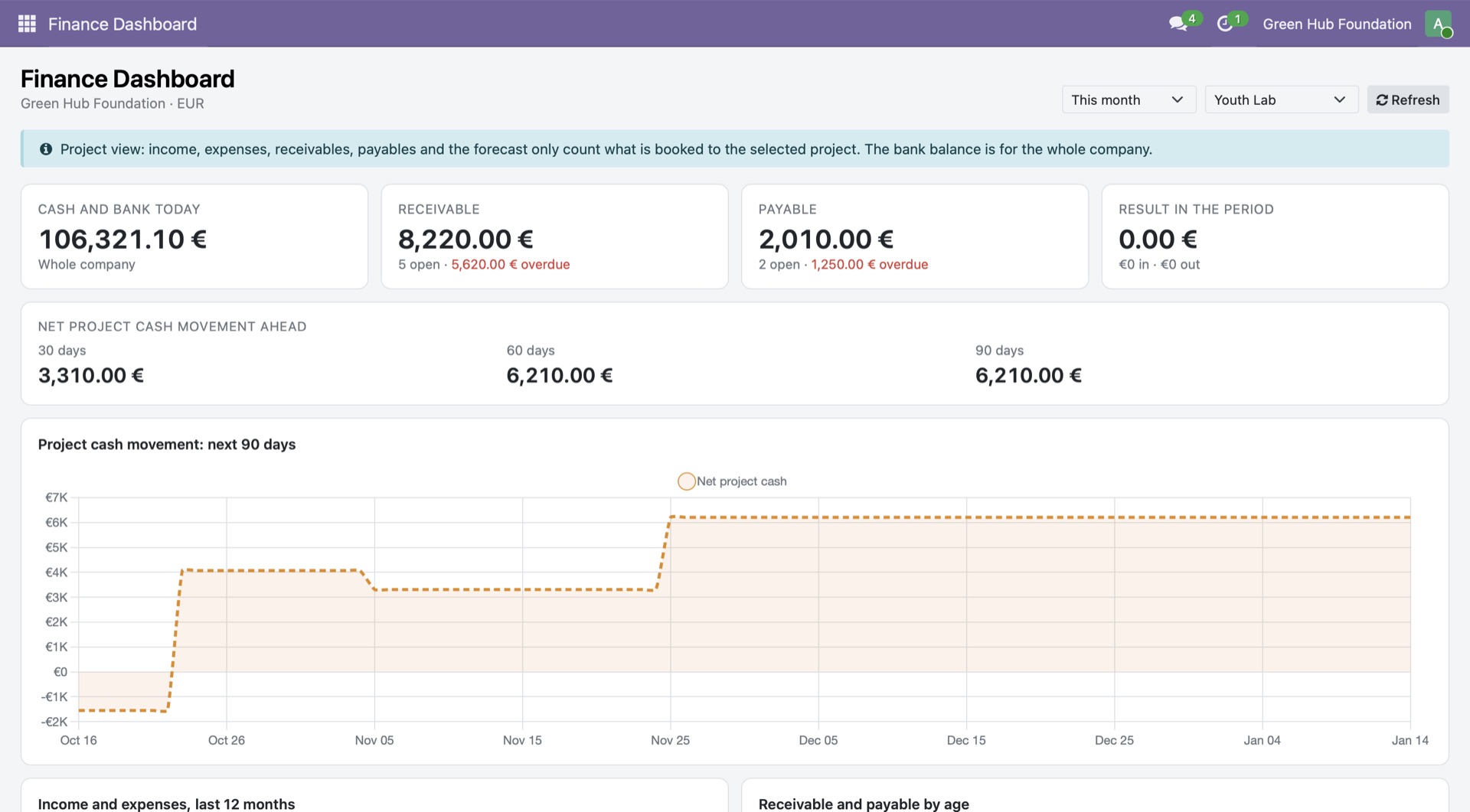1470x812 pixels.
Task: Open the apps grid menu icon
Action: (x=27, y=24)
